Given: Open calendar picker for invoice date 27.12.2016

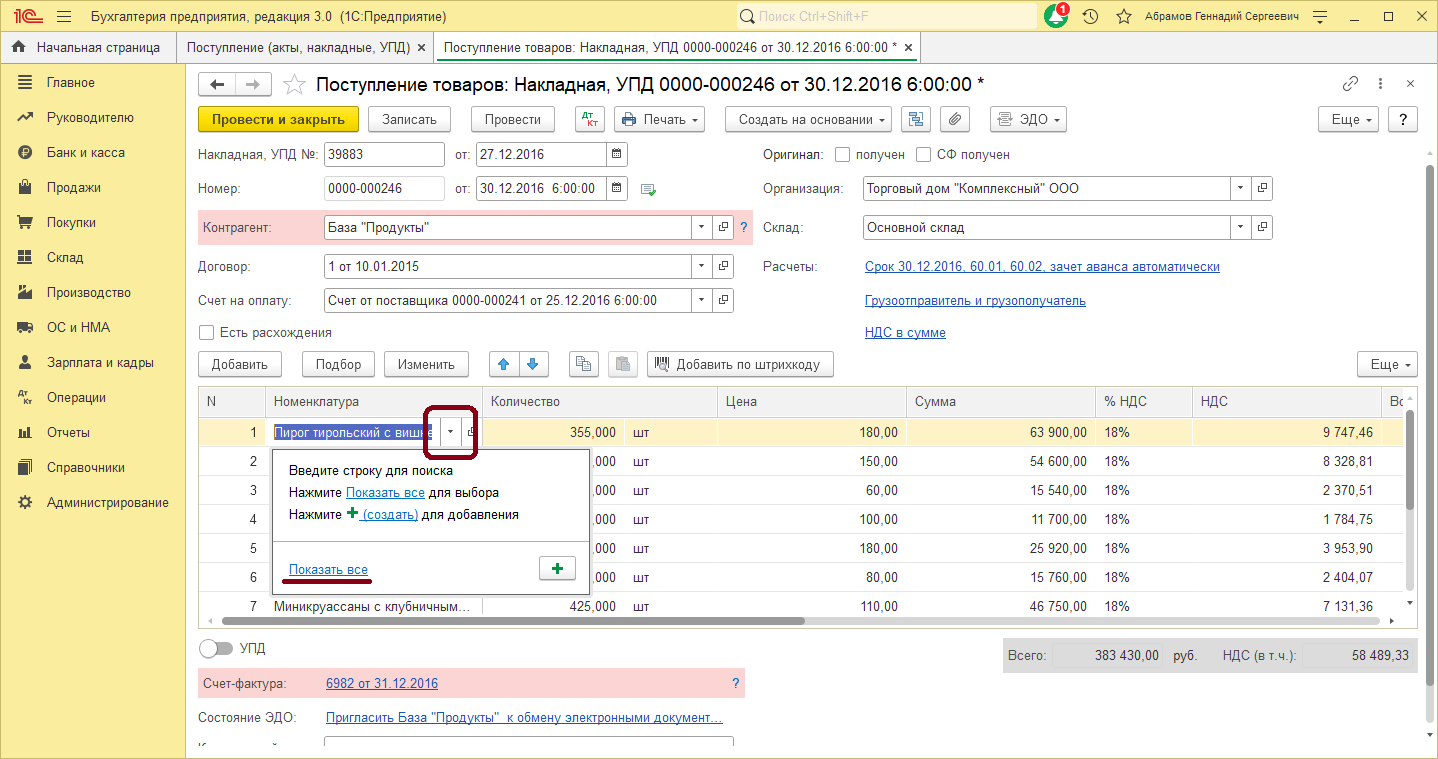Looking at the screenshot, I should tap(617, 154).
